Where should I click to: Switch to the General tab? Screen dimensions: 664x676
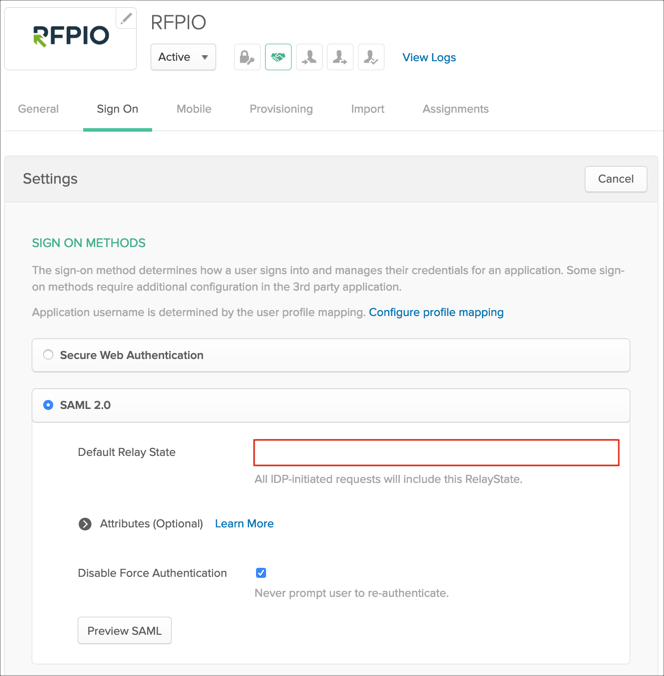coord(38,109)
